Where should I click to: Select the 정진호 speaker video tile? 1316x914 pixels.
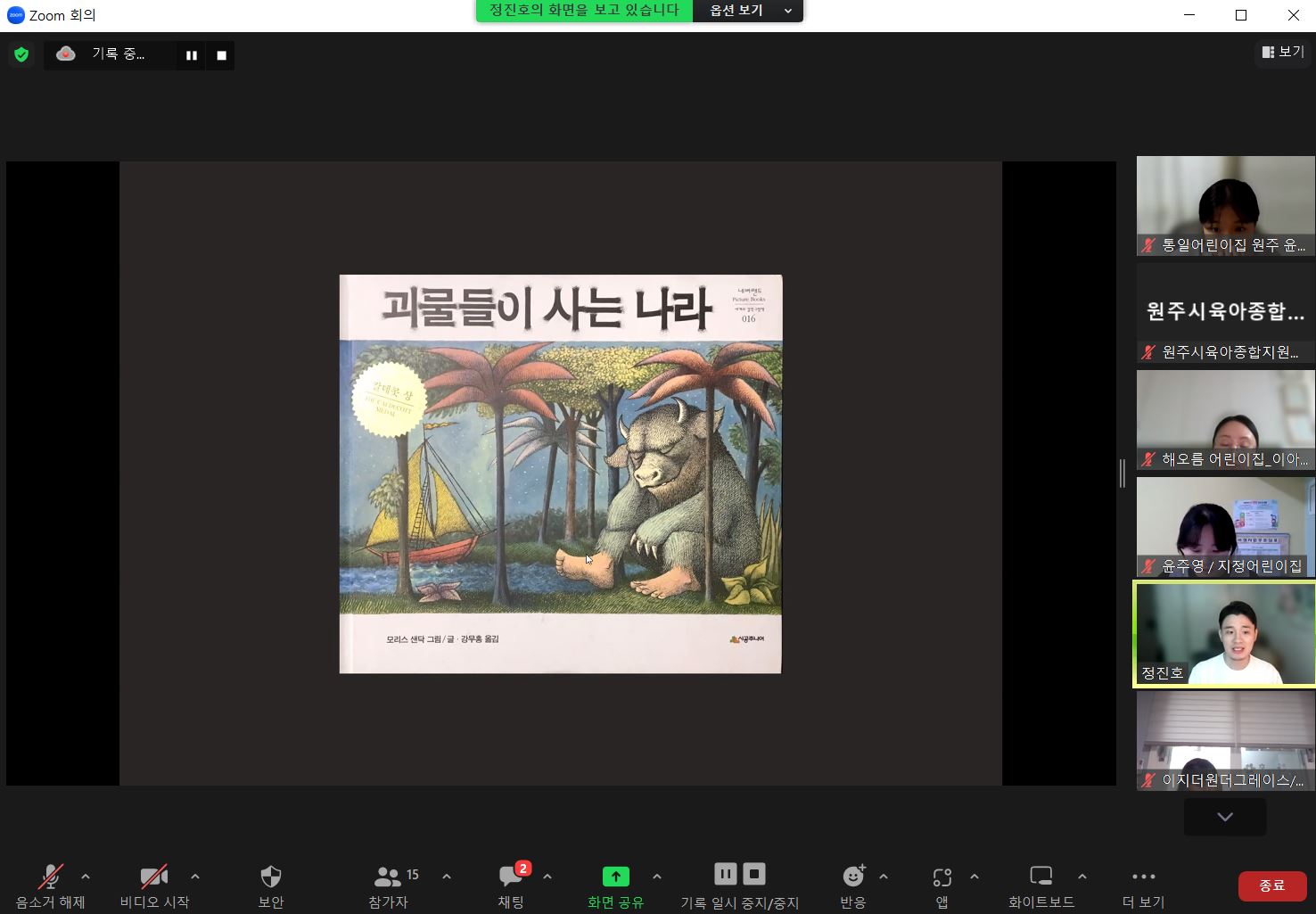tap(1225, 634)
